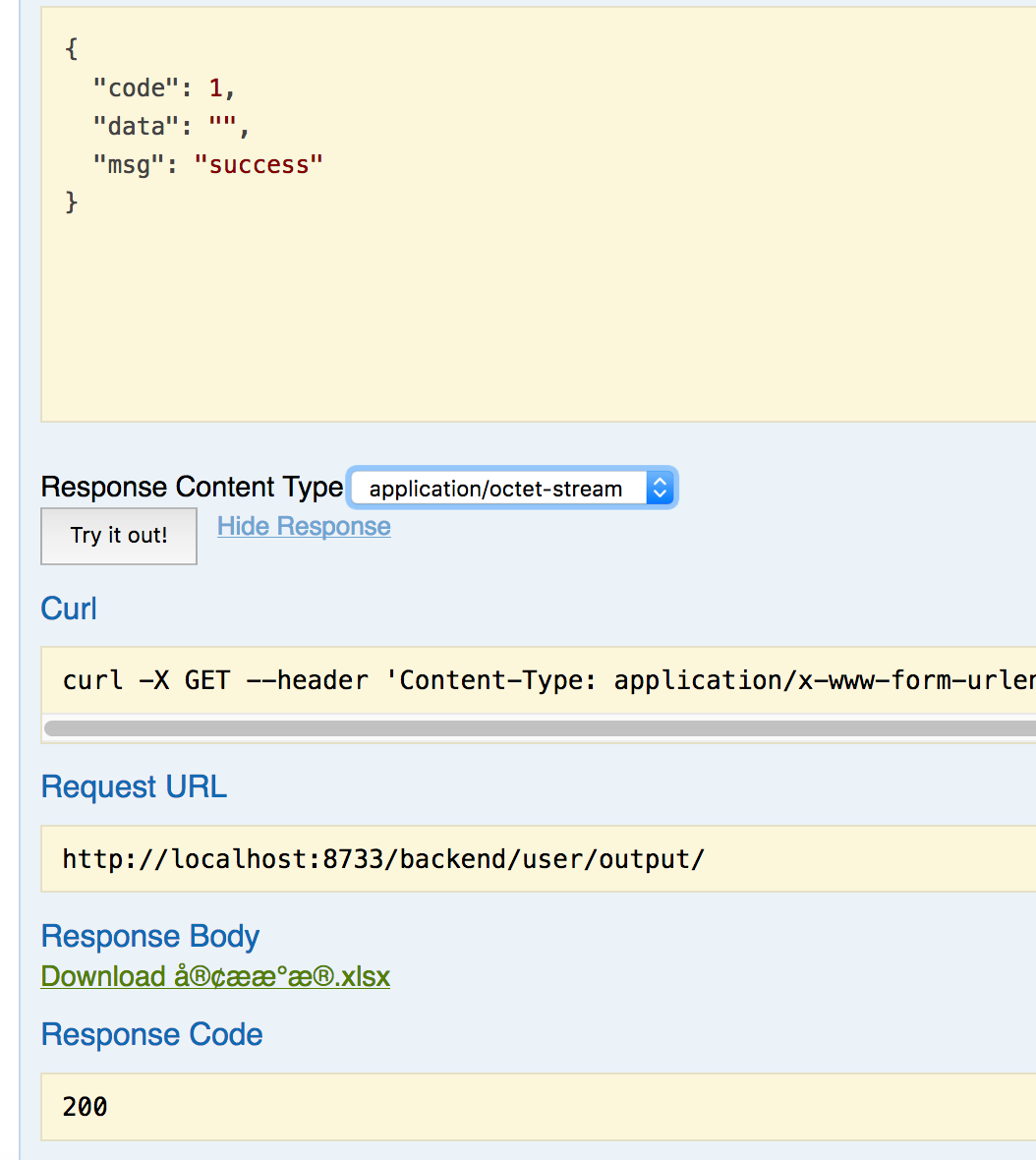Click the Response Code section heading
Viewport: 1036px width, 1160px height.
coord(151,1035)
